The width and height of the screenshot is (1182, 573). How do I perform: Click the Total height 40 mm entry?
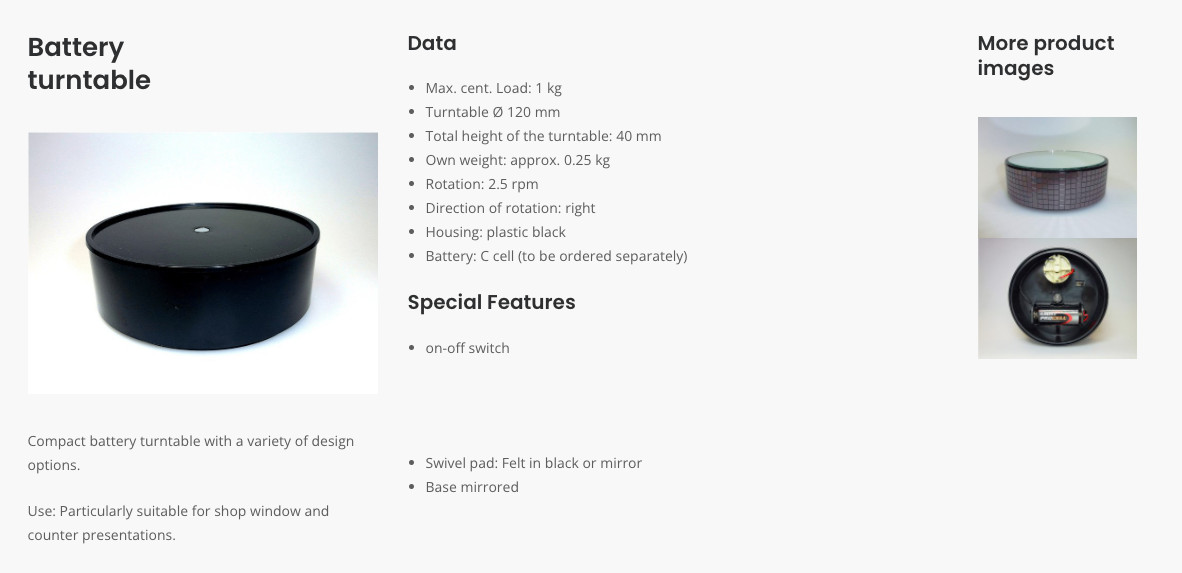[543, 136]
